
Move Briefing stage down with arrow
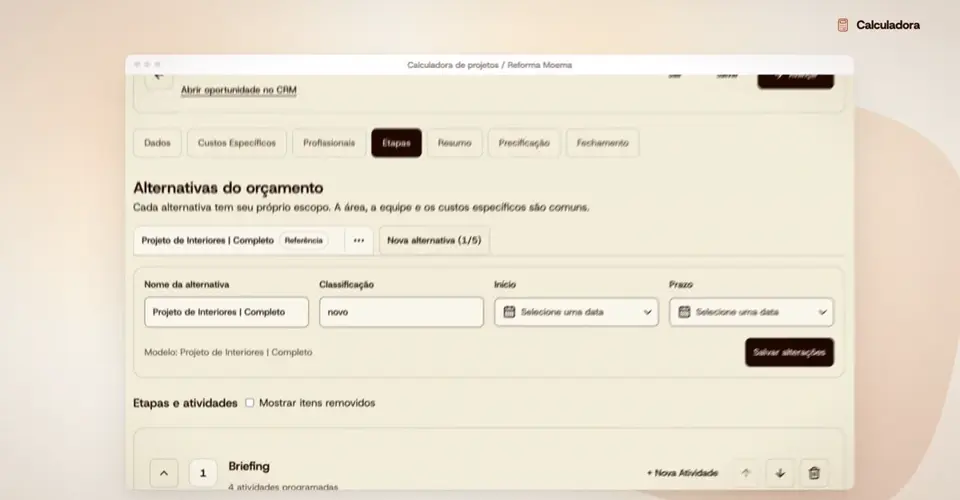(x=780, y=473)
